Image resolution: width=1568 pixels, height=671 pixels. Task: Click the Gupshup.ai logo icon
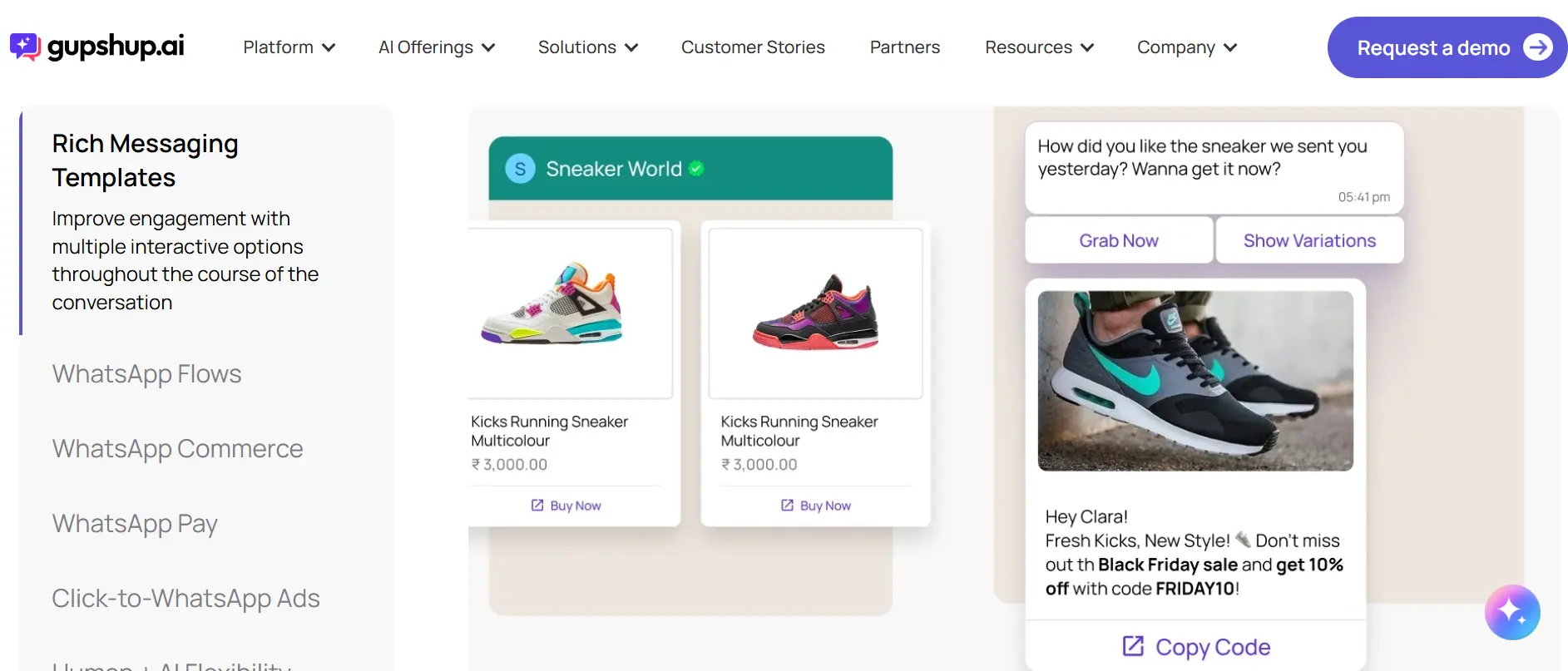coord(25,47)
